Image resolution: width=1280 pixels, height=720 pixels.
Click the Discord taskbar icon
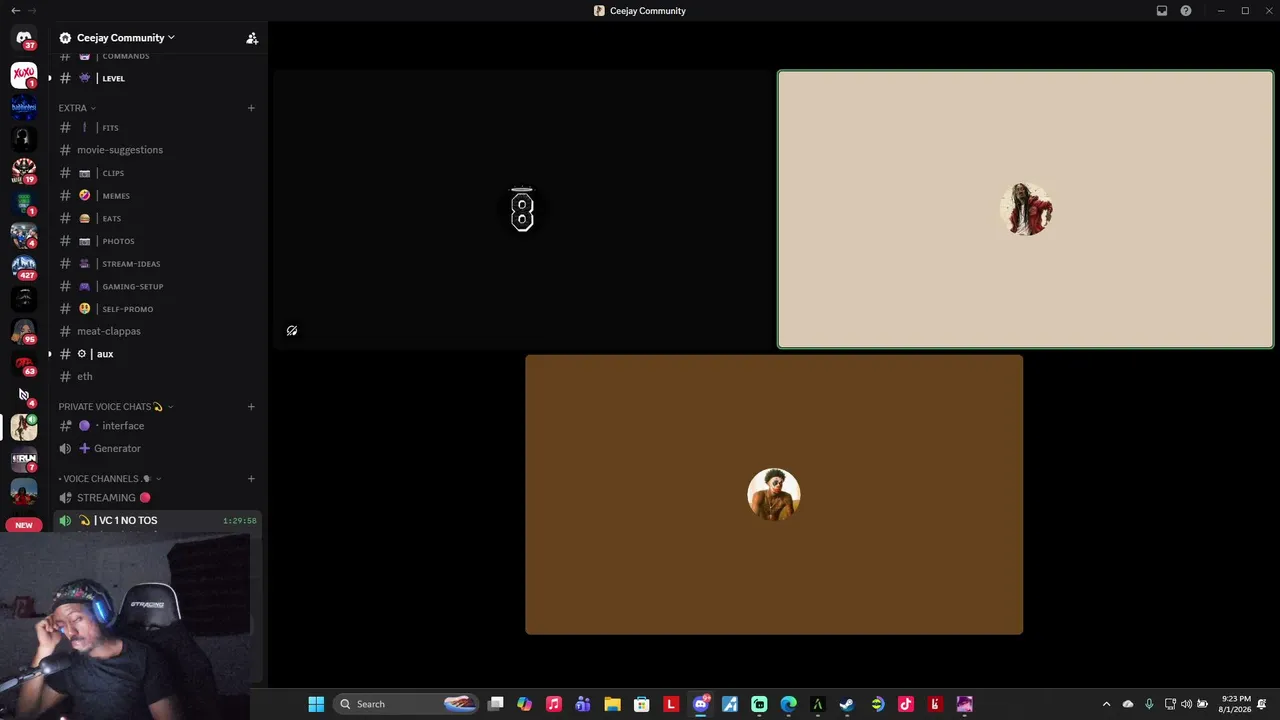pyautogui.click(x=701, y=704)
